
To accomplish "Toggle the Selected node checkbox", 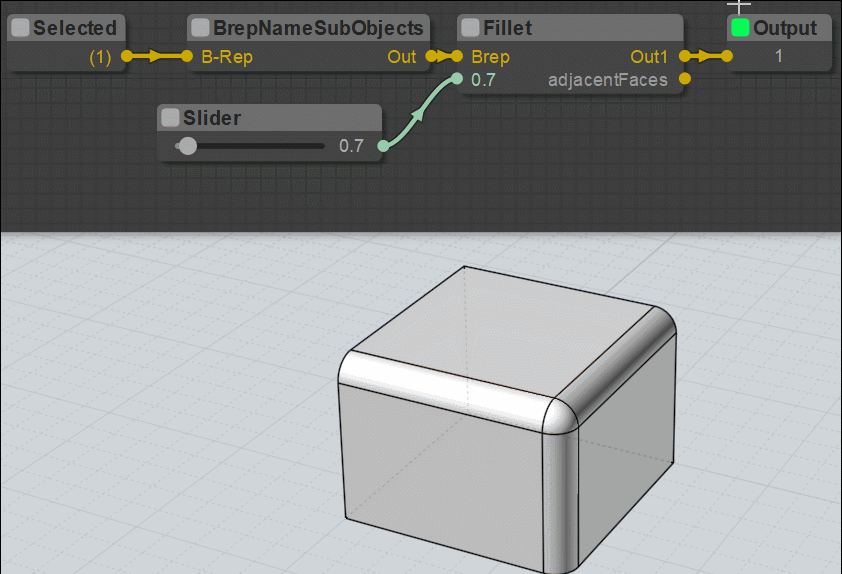I will (20, 28).
